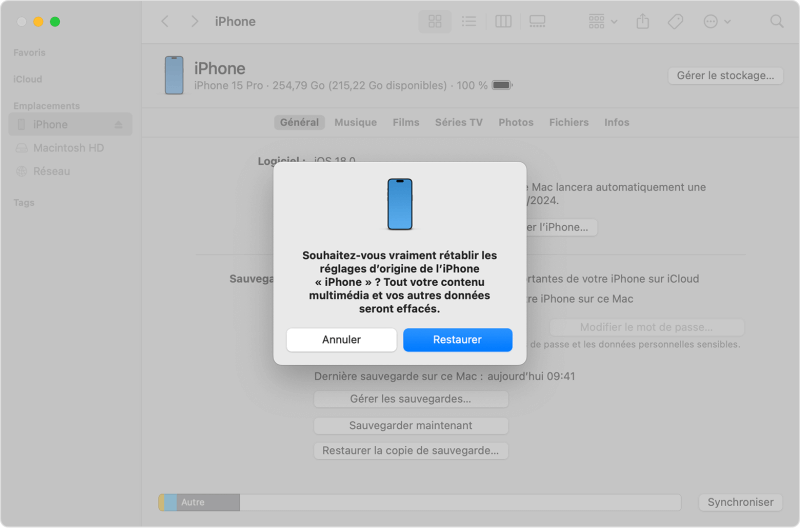Switch to the Infos tab
800x528 pixels.
pyautogui.click(x=617, y=122)
